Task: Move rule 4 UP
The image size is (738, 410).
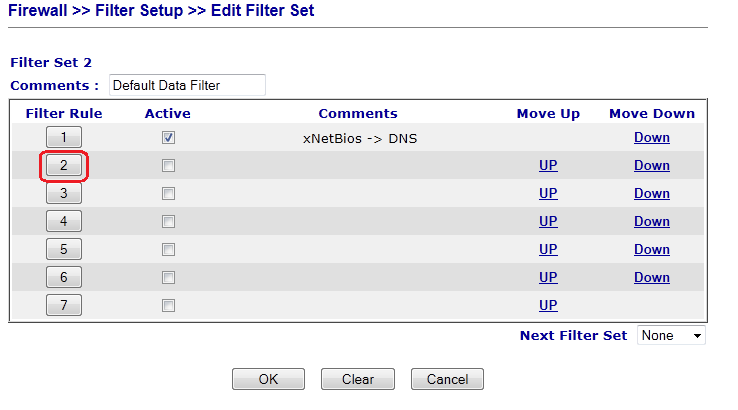Action: pos(548,222)
